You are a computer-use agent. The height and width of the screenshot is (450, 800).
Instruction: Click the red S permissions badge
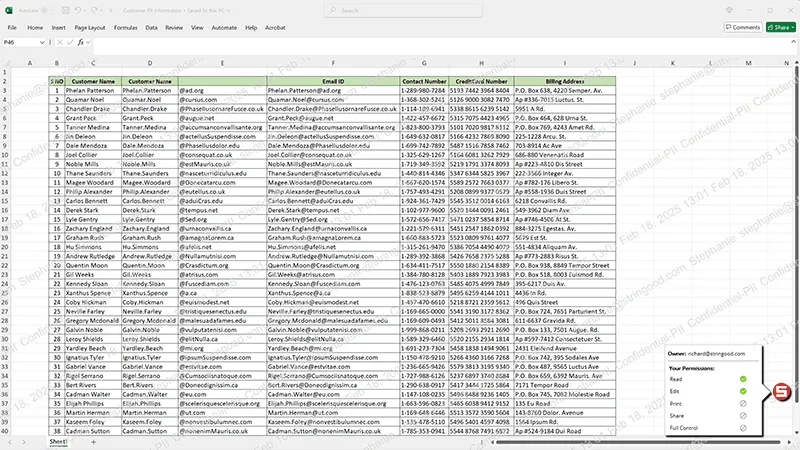tap(782, 392)
